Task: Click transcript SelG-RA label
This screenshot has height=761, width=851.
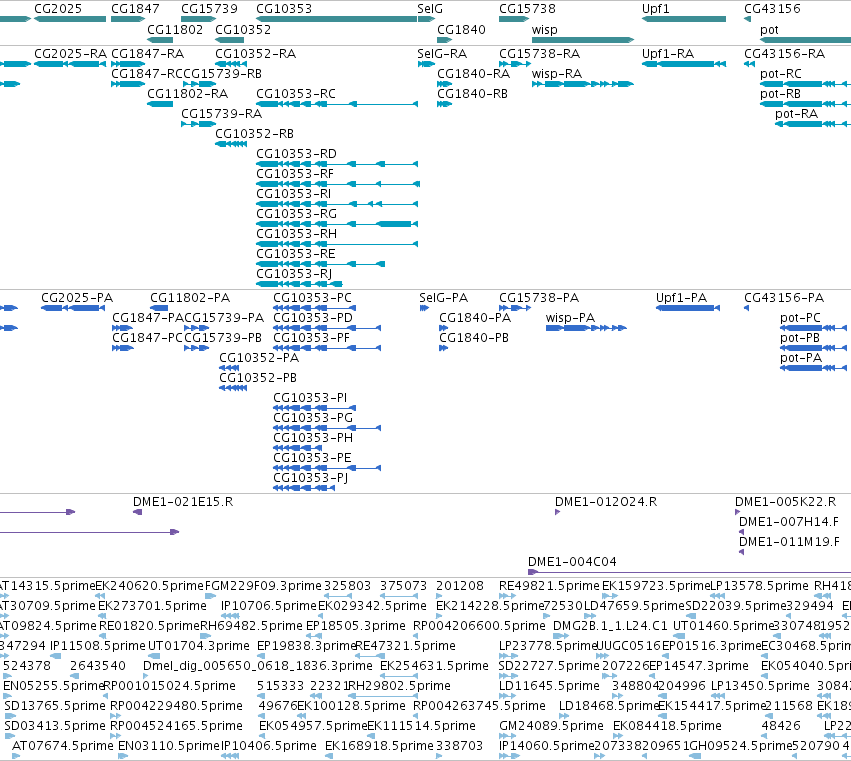Action: (x=442, y=54)
